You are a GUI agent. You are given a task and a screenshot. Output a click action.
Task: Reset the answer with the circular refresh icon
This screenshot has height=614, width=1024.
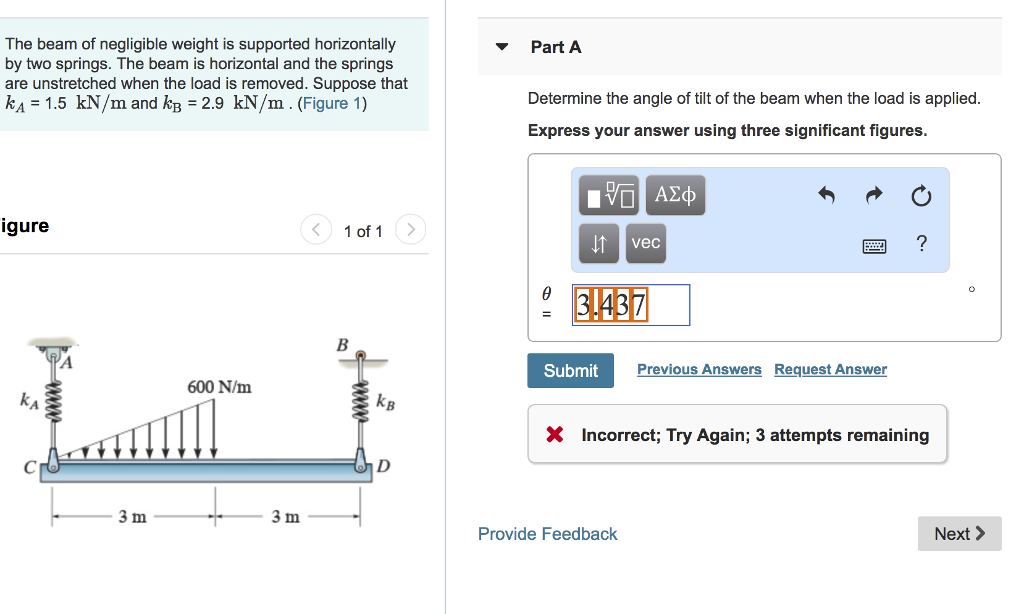point(920,196)
